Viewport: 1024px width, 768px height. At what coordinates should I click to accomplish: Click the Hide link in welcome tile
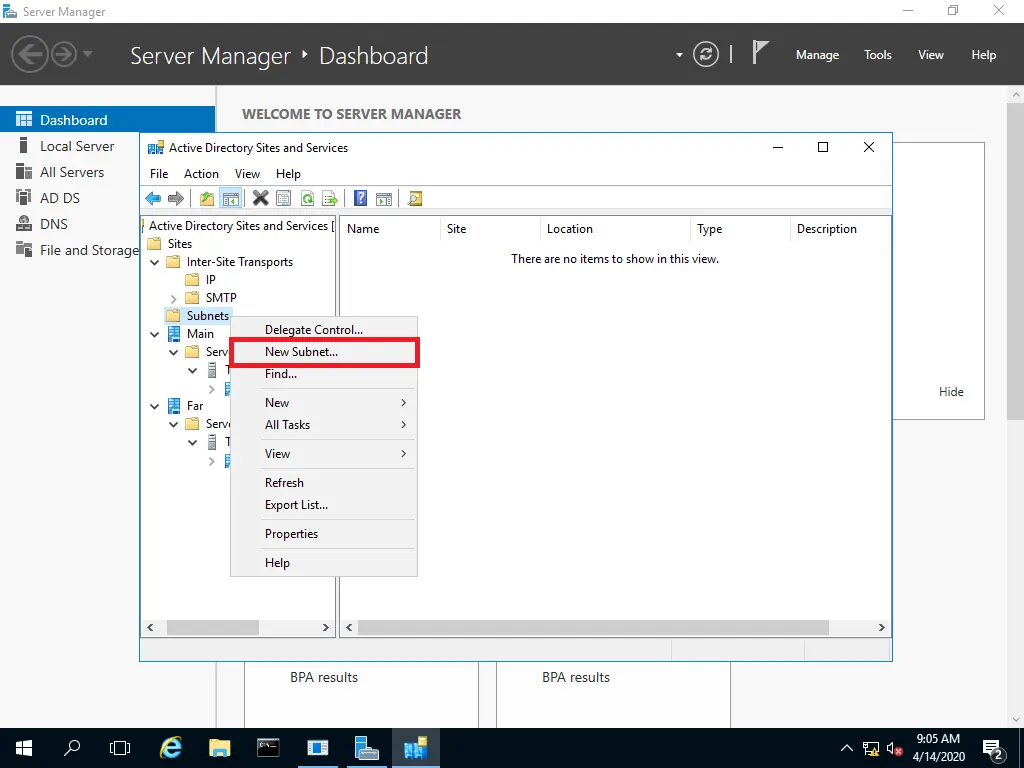click(951, 392)
